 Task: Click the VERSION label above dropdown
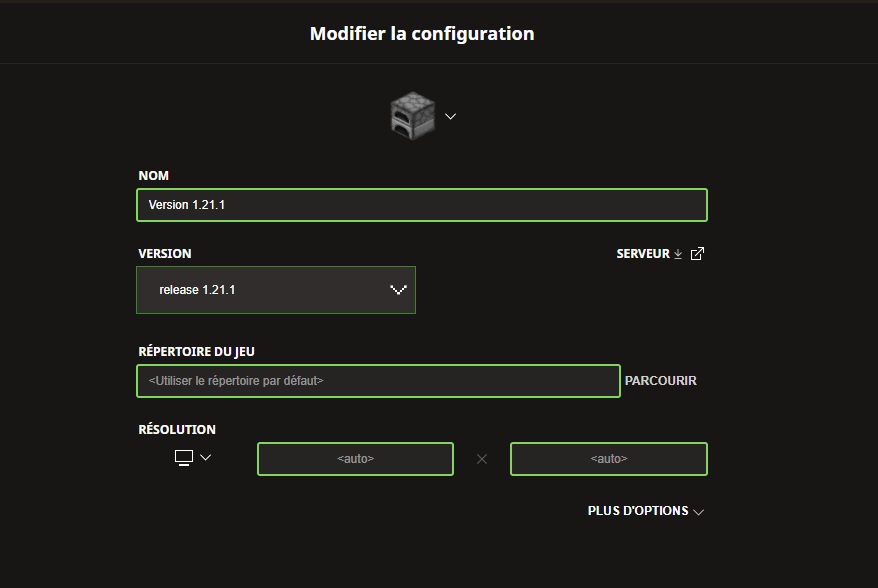(165, 254)
